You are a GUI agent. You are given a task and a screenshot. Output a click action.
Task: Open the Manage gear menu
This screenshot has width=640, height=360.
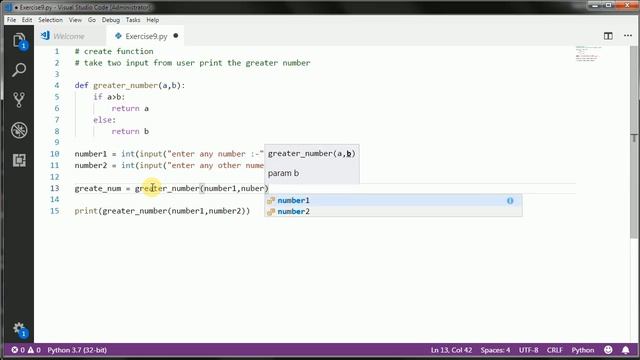click(x=19, y=329)
